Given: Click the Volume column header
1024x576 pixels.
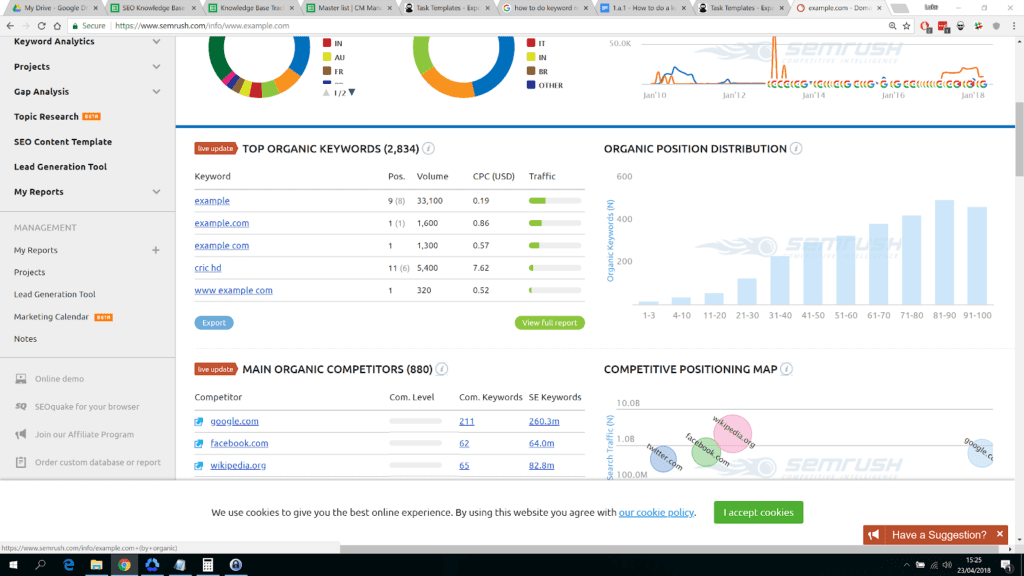Looking at the screenshot, I should pos(432,177).
